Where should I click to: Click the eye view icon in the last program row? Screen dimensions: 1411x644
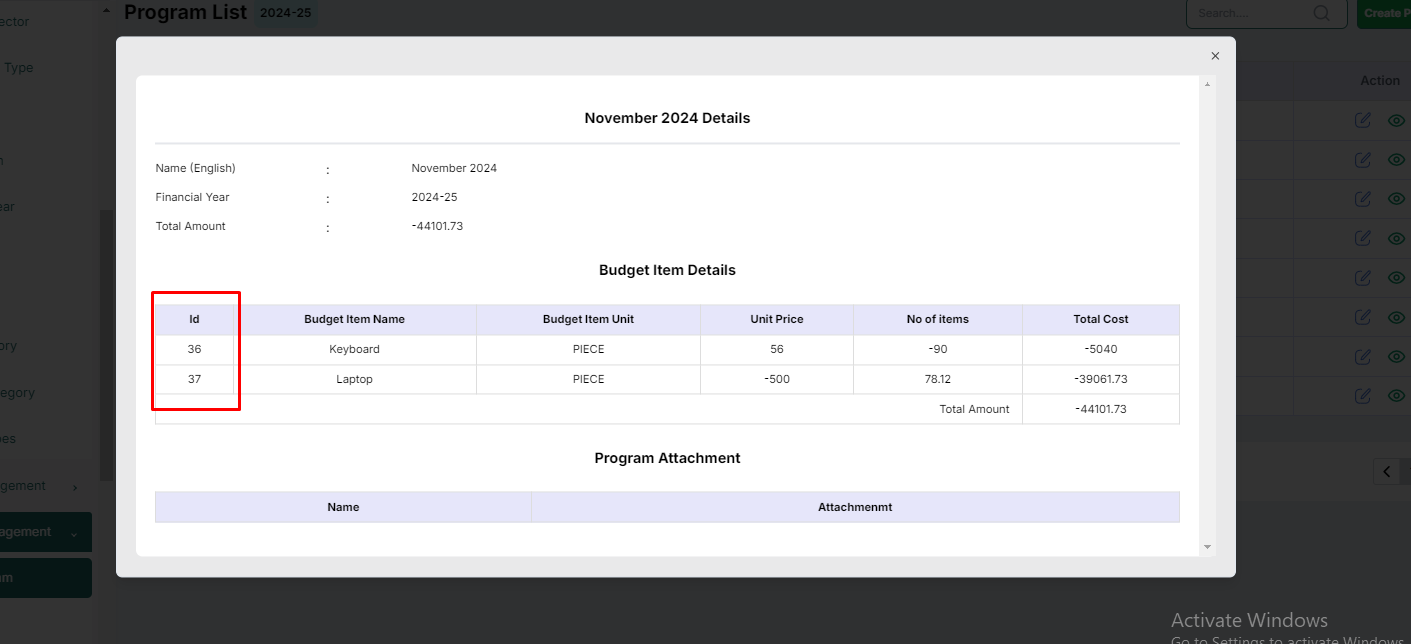1397,396
